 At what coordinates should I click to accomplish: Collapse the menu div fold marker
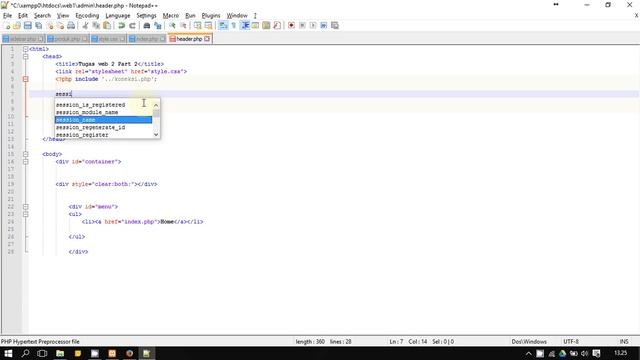pos(25,207)
